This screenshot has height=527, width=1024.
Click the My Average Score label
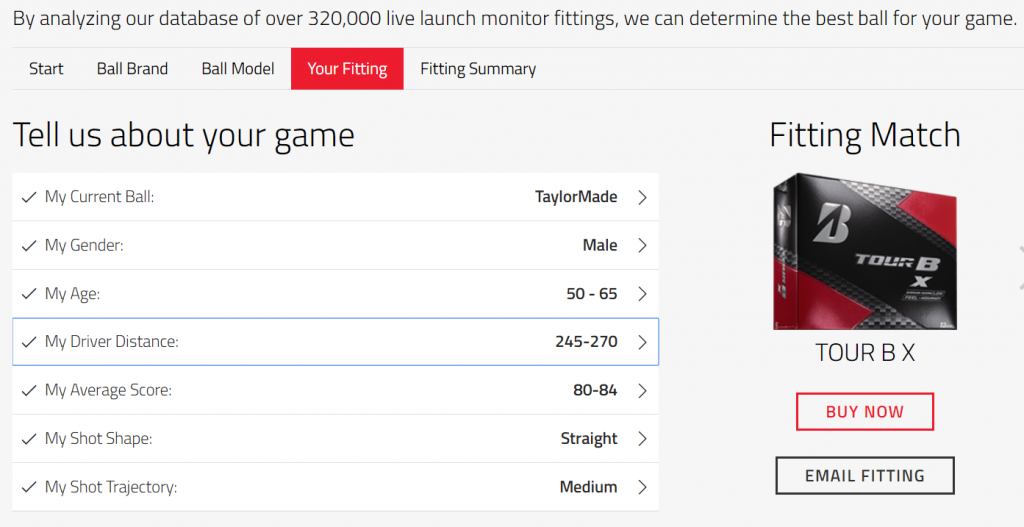point(108,390)
